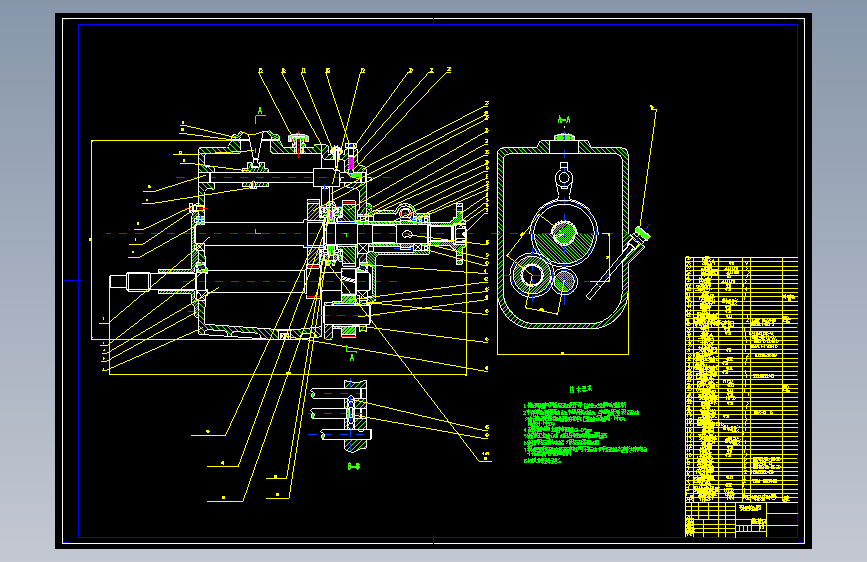Click the B-B detail view label
The width and height of the screenshot is (867, 562).
[354, 466]
